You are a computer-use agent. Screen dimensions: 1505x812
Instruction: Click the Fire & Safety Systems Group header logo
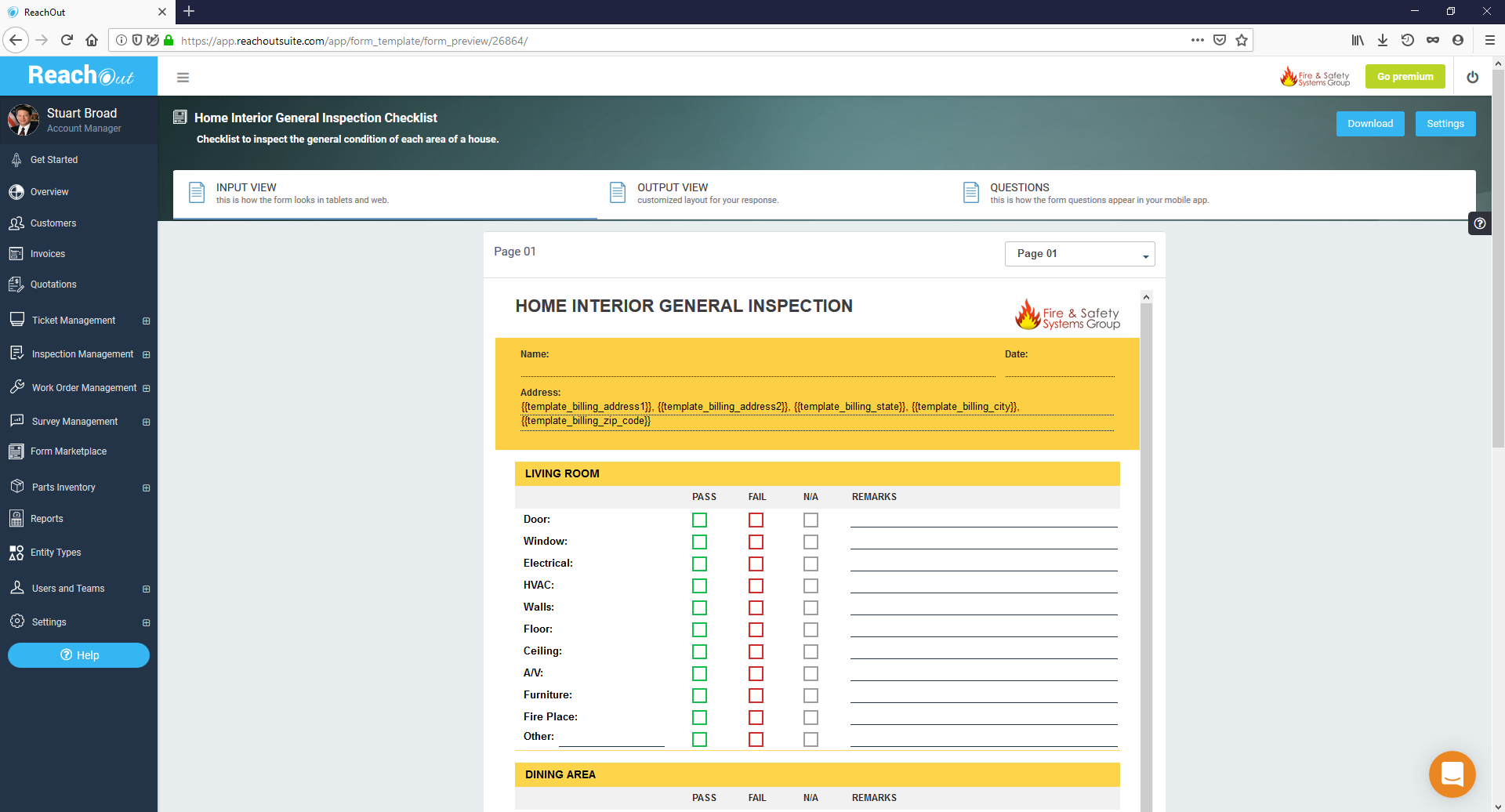pyautogui.click(x=1315, y=77)
